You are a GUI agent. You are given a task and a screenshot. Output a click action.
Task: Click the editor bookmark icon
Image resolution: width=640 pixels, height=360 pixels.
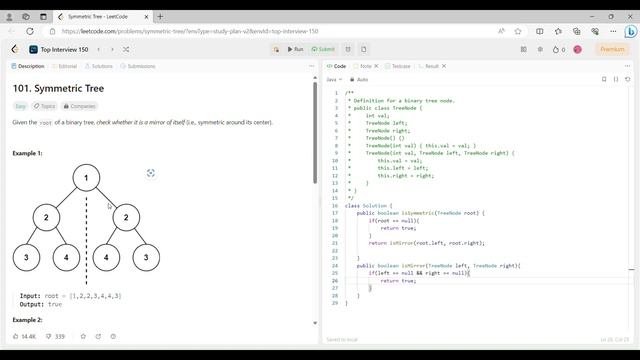pos(604,80)
